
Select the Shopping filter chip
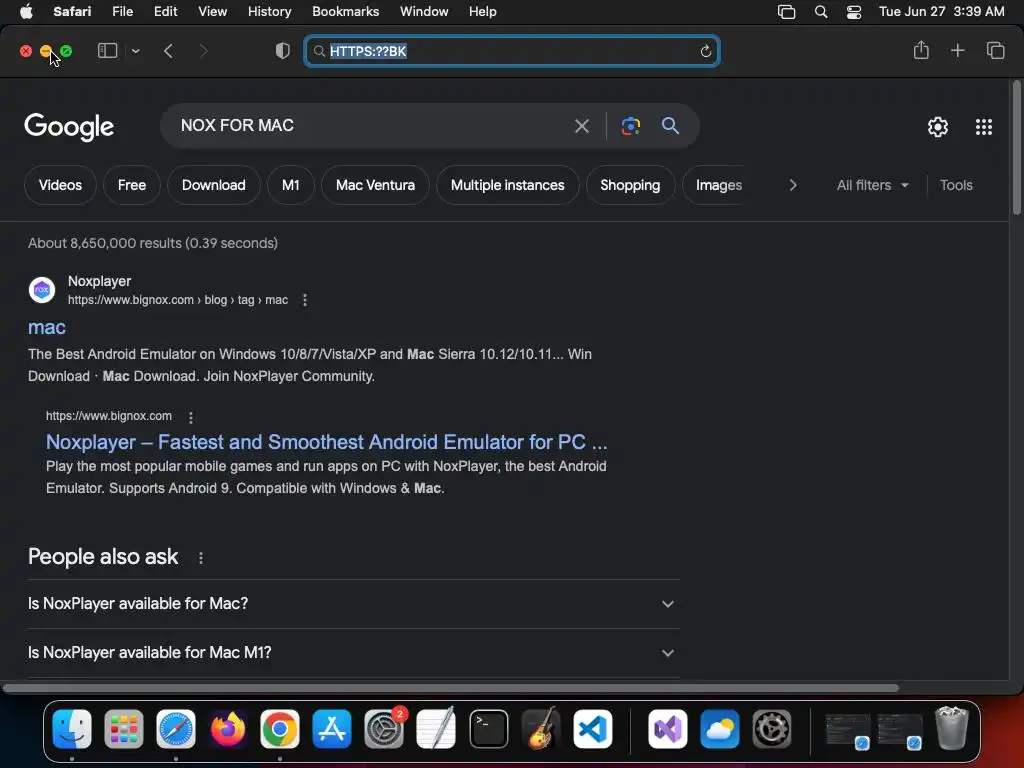(x=630, y=185)
